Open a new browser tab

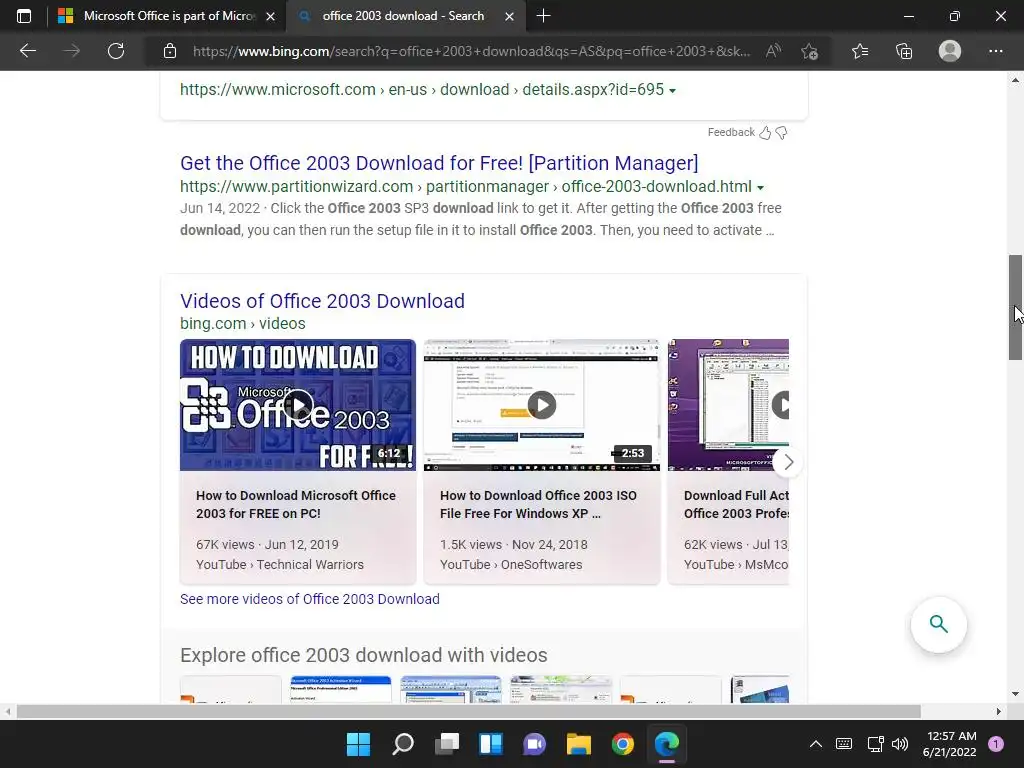coord(543,16)
